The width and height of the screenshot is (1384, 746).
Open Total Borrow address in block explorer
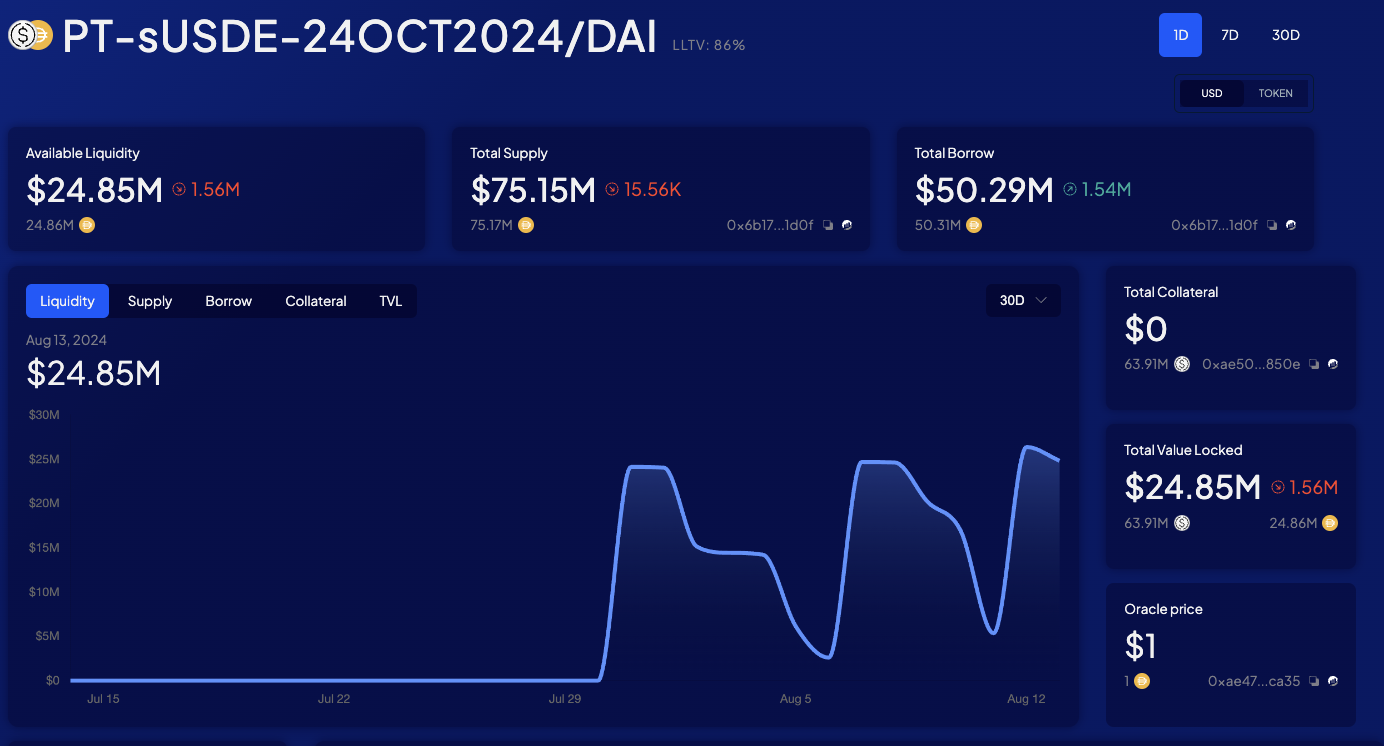point(1291,226)
